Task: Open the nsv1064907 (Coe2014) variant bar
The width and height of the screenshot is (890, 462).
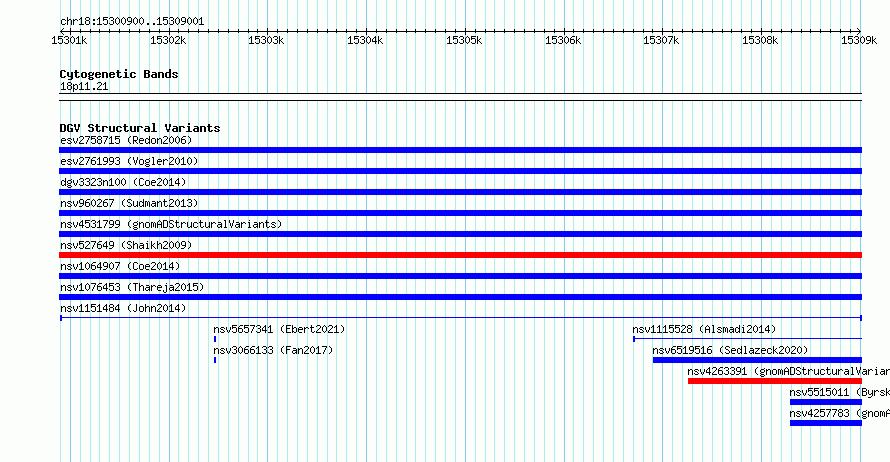Action: tap(460, 276)
